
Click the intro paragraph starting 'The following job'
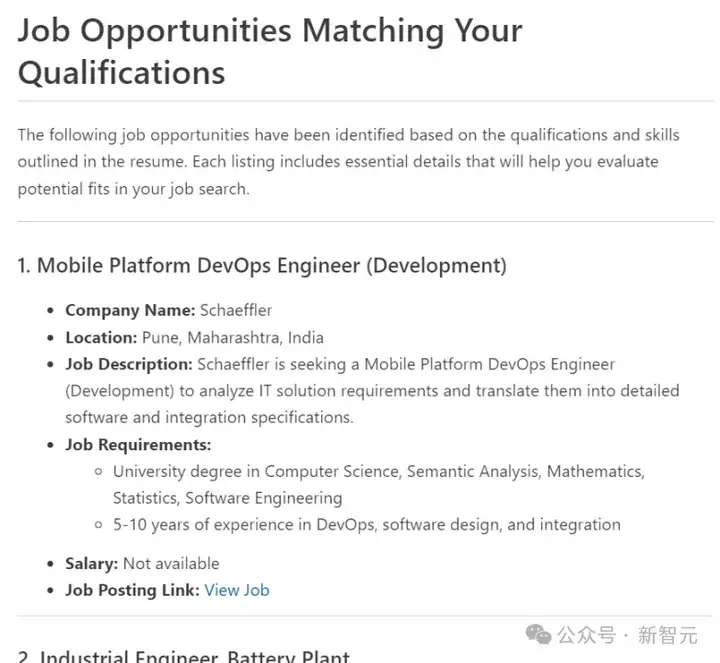[x=348, y=161]
